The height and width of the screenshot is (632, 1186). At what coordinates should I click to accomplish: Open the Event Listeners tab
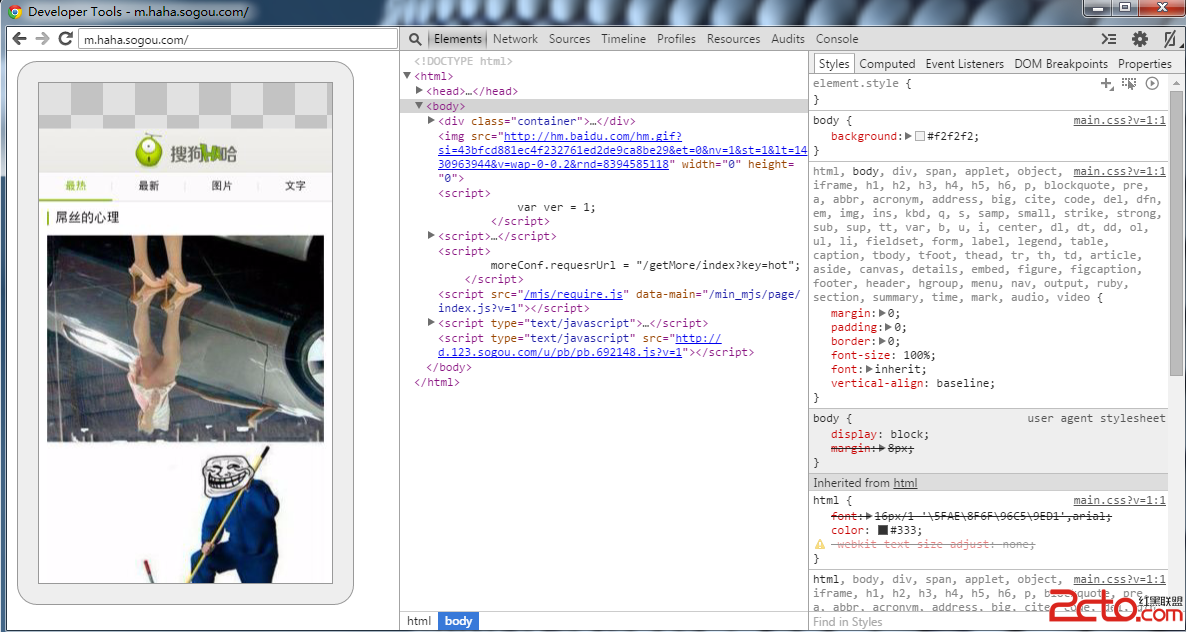964,64
